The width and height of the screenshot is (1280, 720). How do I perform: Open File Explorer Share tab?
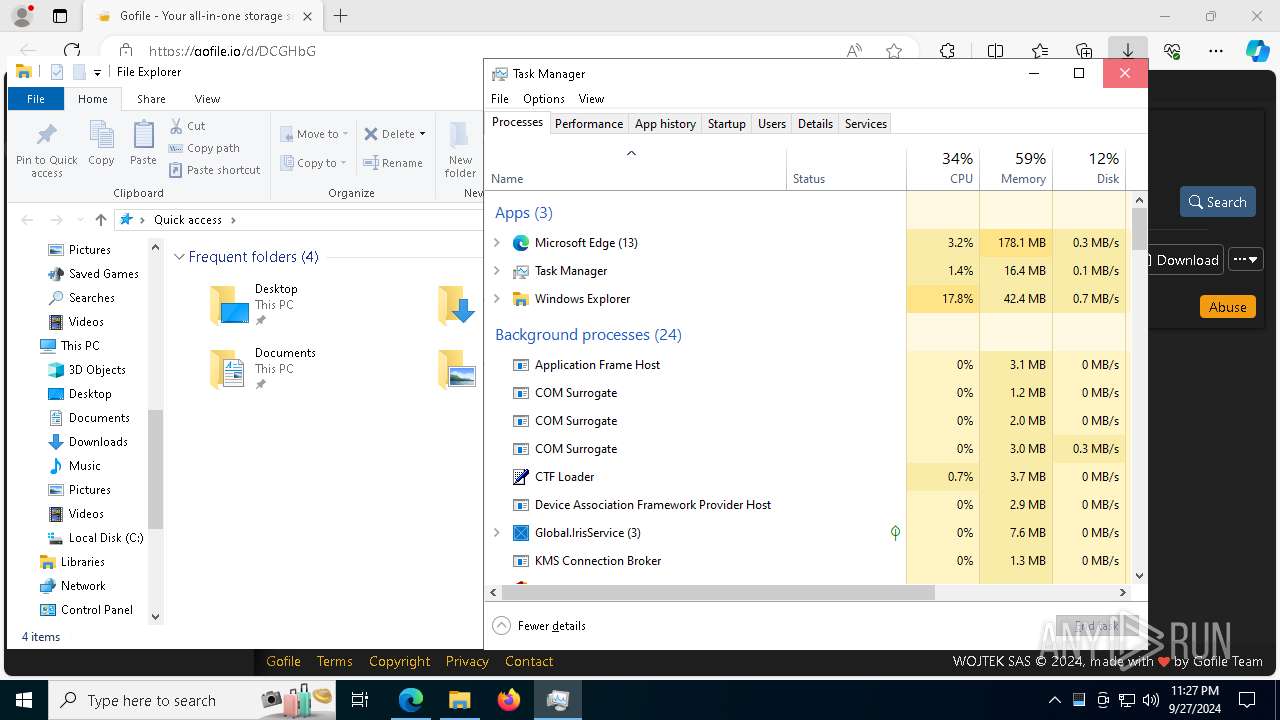coord(152,99)
